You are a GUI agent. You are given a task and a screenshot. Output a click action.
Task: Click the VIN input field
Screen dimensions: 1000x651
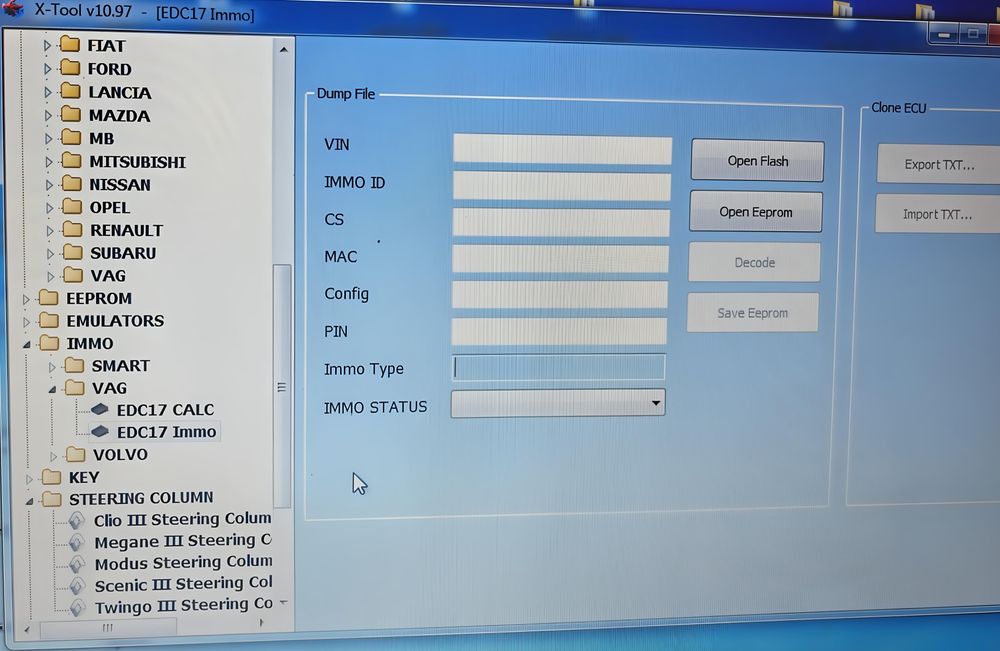562,149
